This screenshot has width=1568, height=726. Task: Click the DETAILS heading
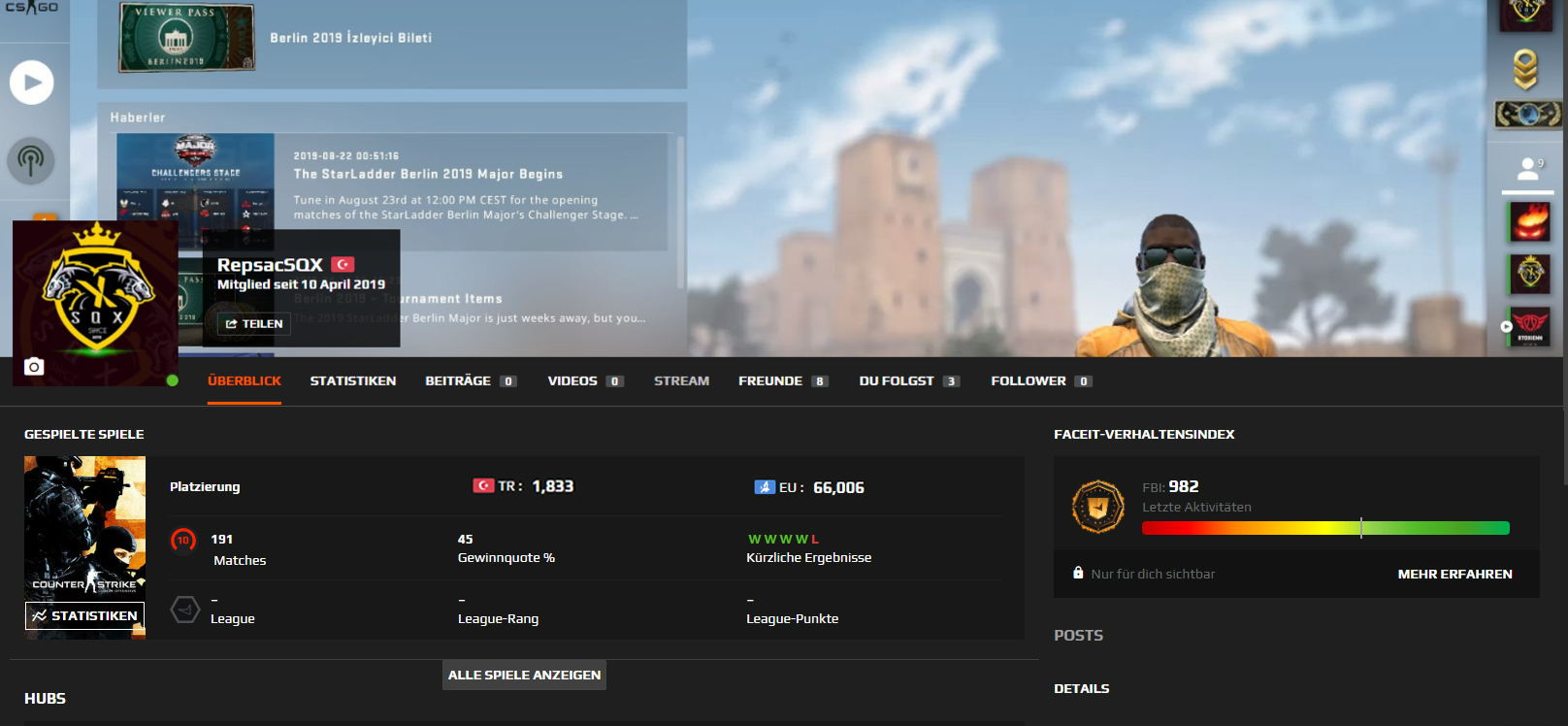click(x=1082, y=688)
